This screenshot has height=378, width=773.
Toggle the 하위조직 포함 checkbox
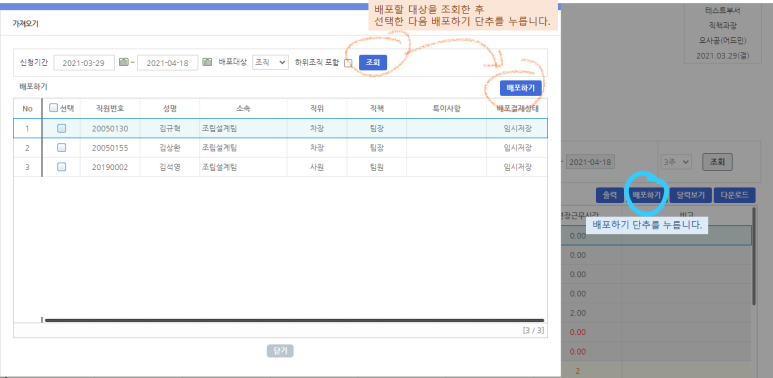(x=348, y=63)
